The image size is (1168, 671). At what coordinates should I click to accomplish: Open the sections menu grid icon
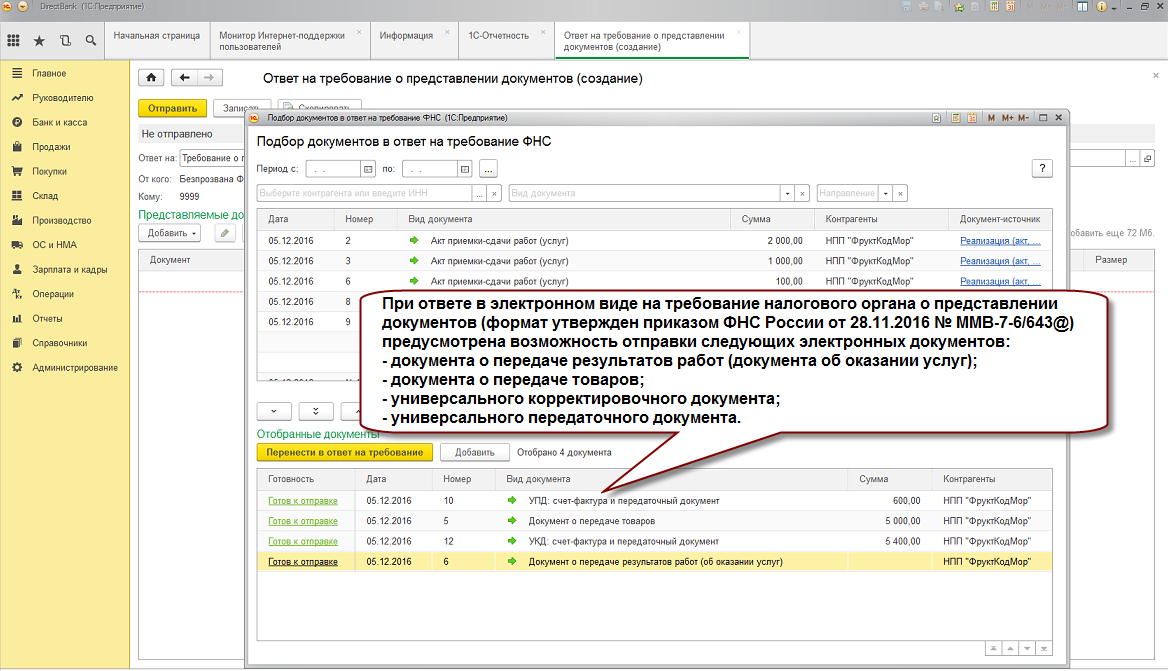[x=13, y=41]
